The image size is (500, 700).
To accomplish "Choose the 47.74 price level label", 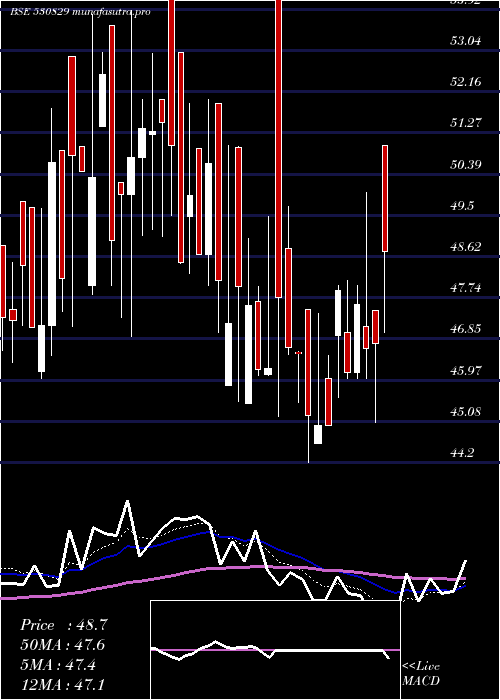I will (466, 288).
